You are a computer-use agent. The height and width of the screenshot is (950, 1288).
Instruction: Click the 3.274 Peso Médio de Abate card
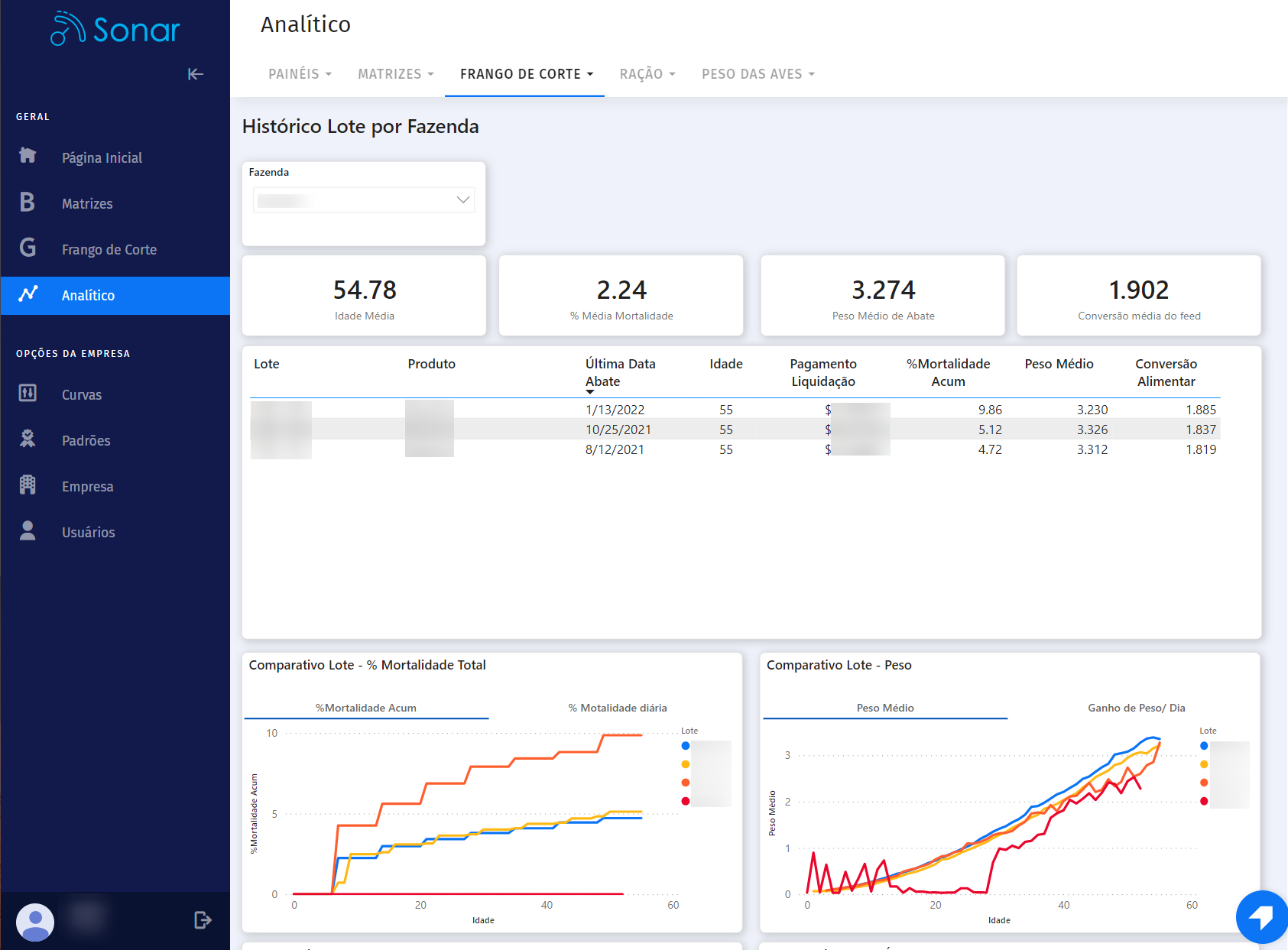pos(883,296)
